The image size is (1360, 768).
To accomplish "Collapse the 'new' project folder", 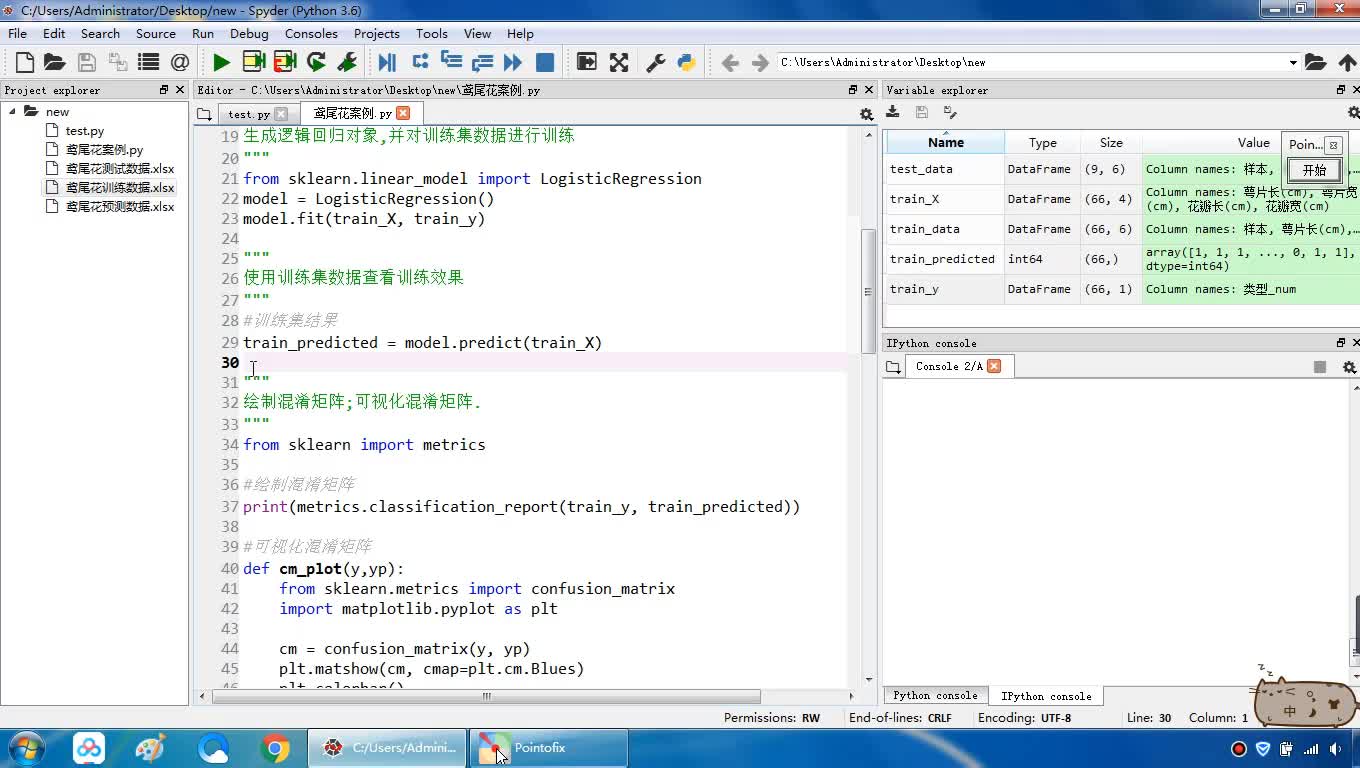I will 13,111.
